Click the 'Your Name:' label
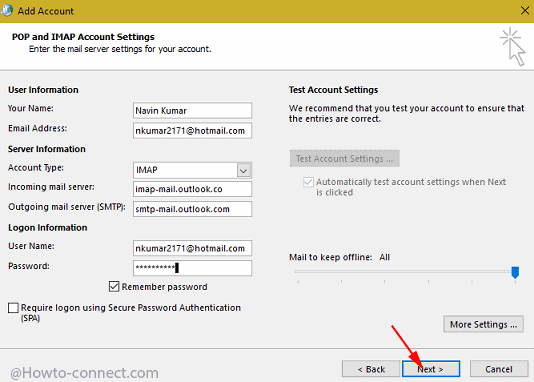Screen dimensions: 534x382 coord(31,108)
